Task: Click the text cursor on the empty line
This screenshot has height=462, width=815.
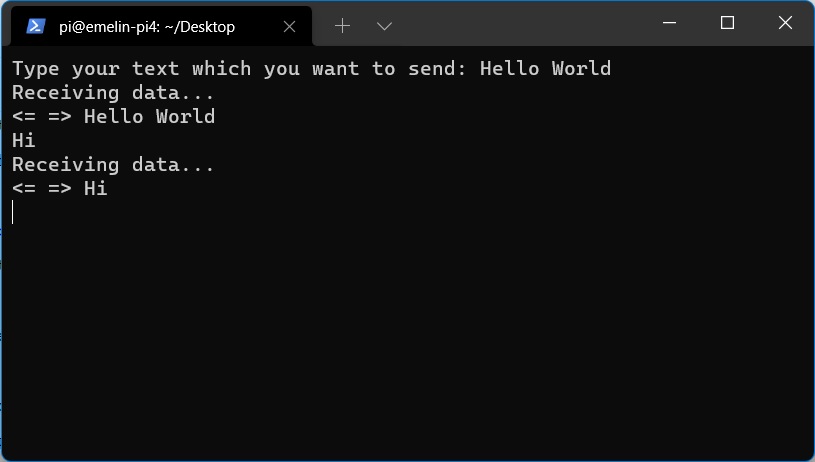Action: click(x=13, y=212)
